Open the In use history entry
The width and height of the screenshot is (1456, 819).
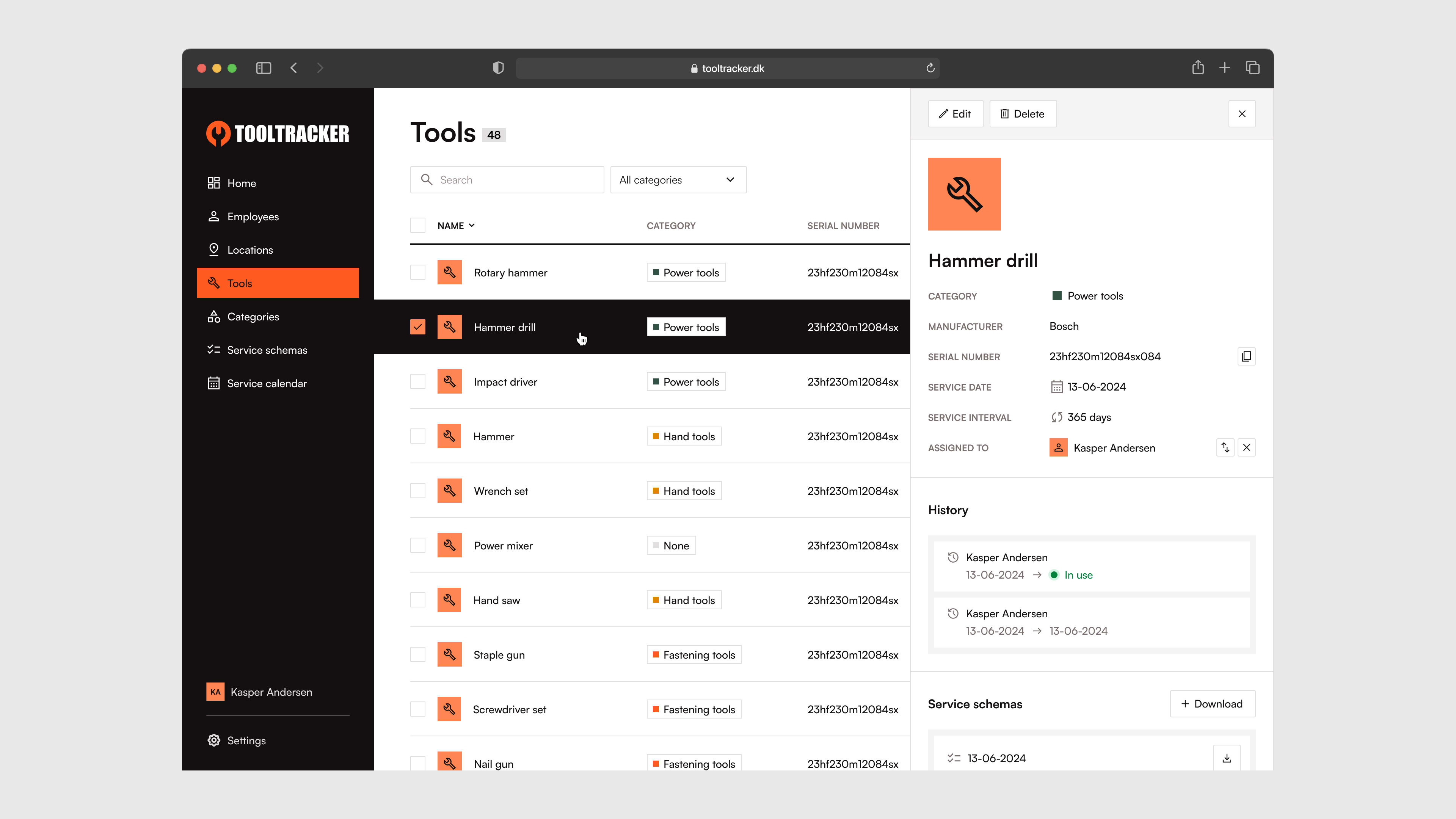click(x=1092, y=566)
